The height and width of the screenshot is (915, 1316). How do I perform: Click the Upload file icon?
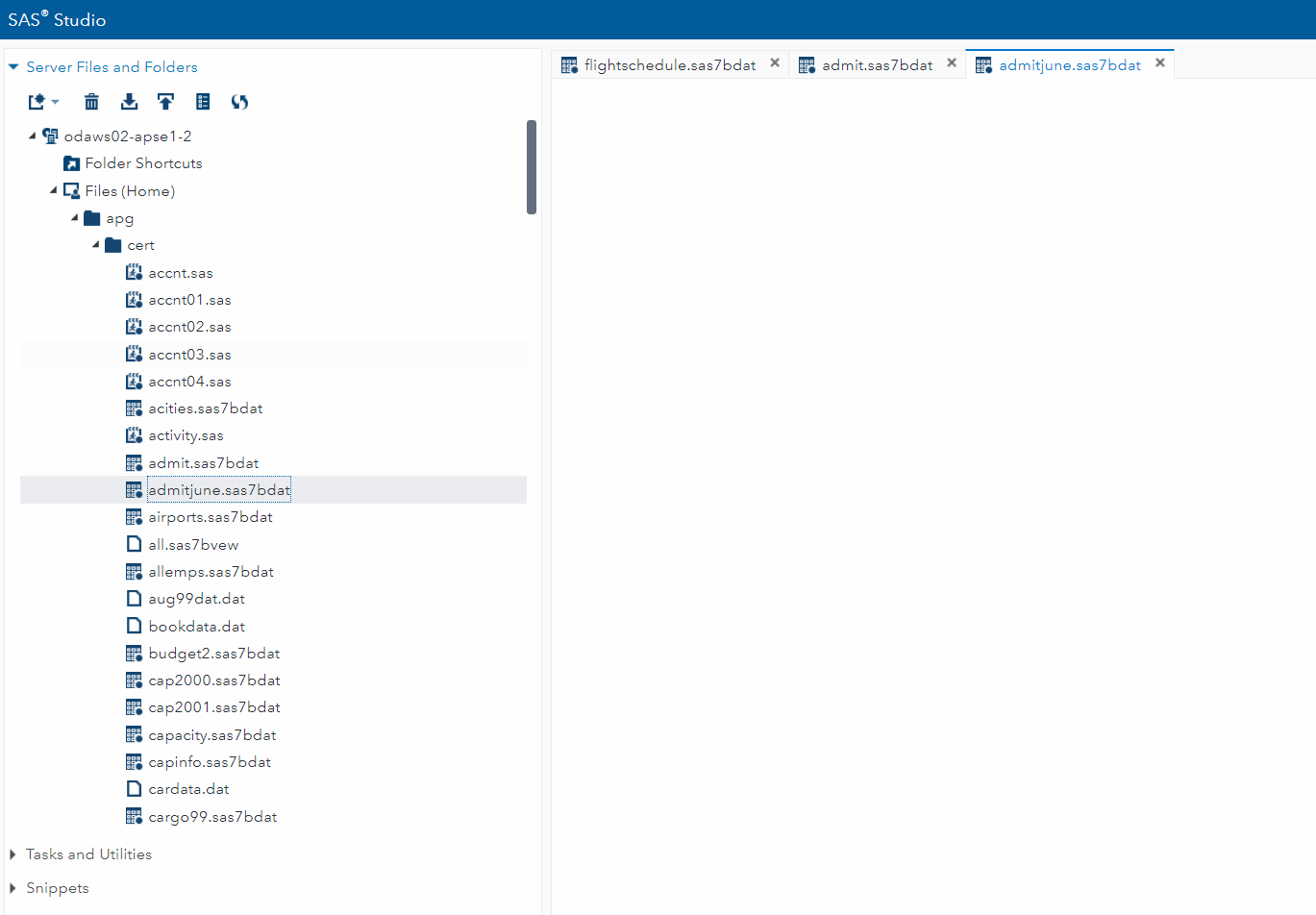(165, 101)
